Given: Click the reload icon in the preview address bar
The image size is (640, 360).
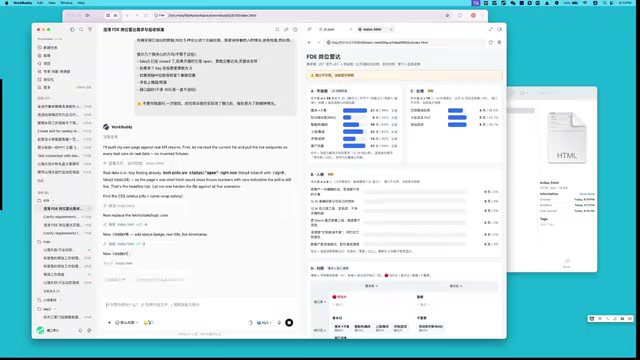Looking at the screenshot, I should 490,42.
